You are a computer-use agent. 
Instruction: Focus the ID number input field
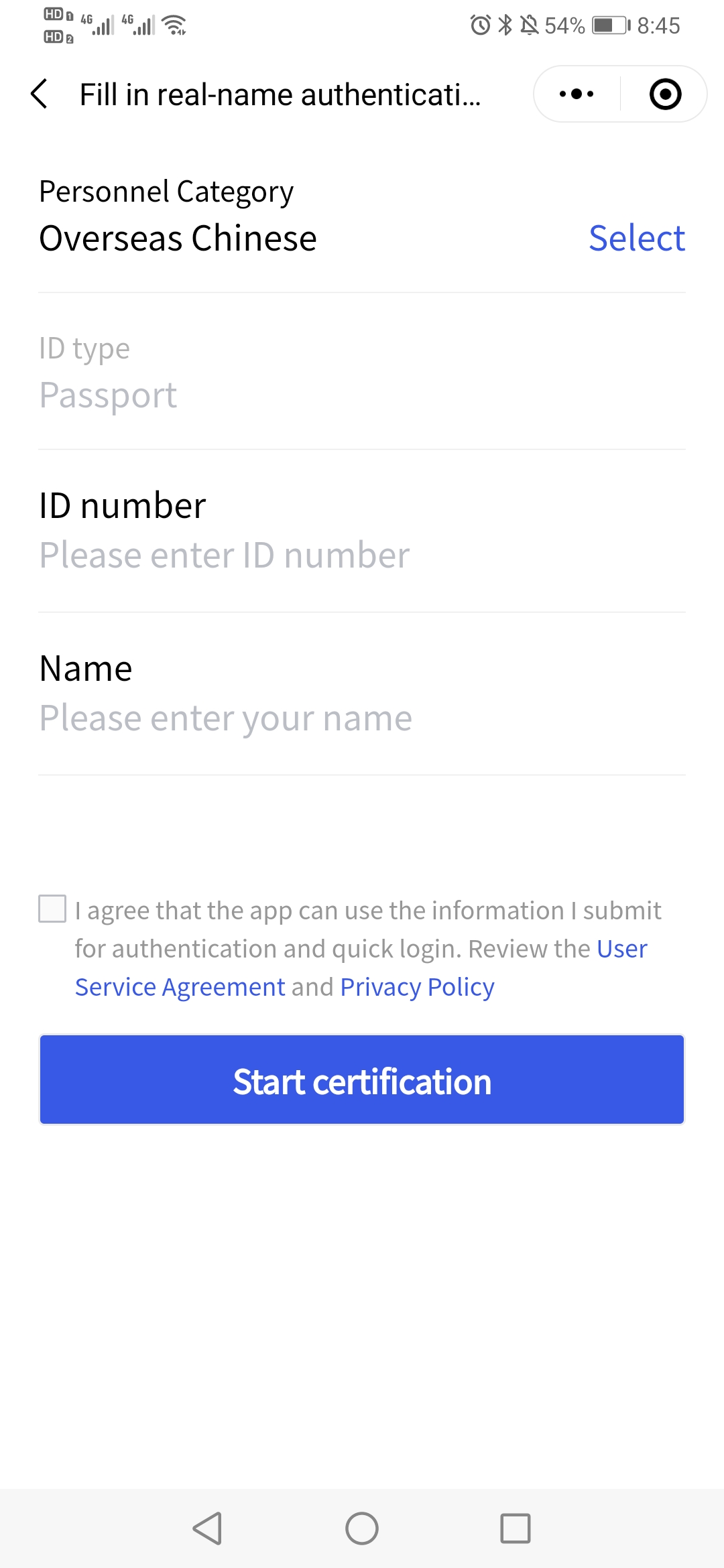(x=362, y=555)
